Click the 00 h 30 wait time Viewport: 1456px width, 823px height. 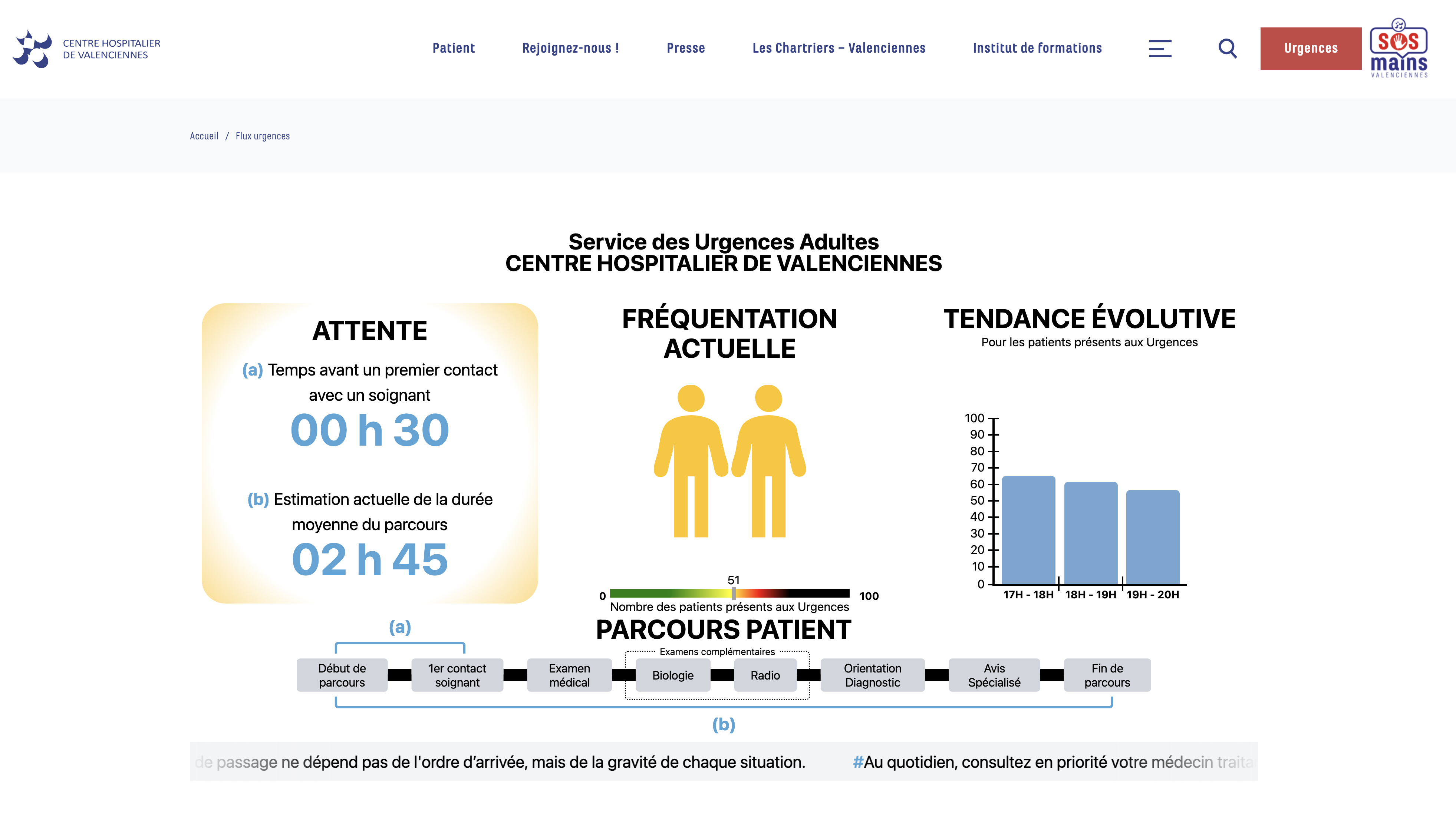[369, 430]
